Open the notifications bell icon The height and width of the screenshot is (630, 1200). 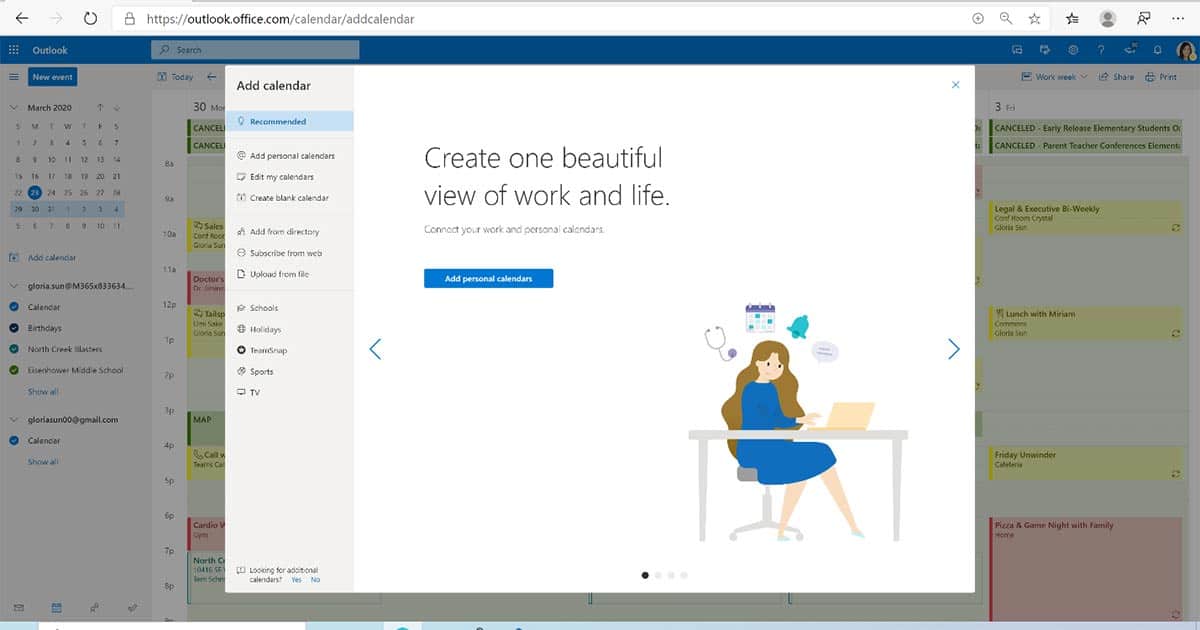[1158, 49]
